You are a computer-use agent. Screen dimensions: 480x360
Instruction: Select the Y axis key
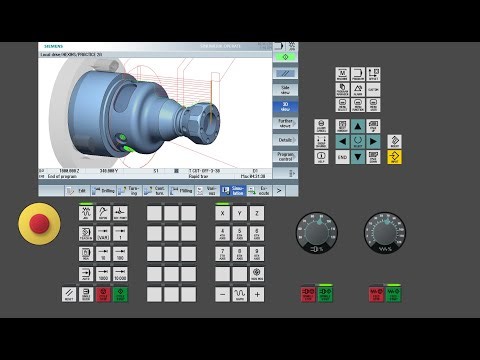[x=240, y=213]
